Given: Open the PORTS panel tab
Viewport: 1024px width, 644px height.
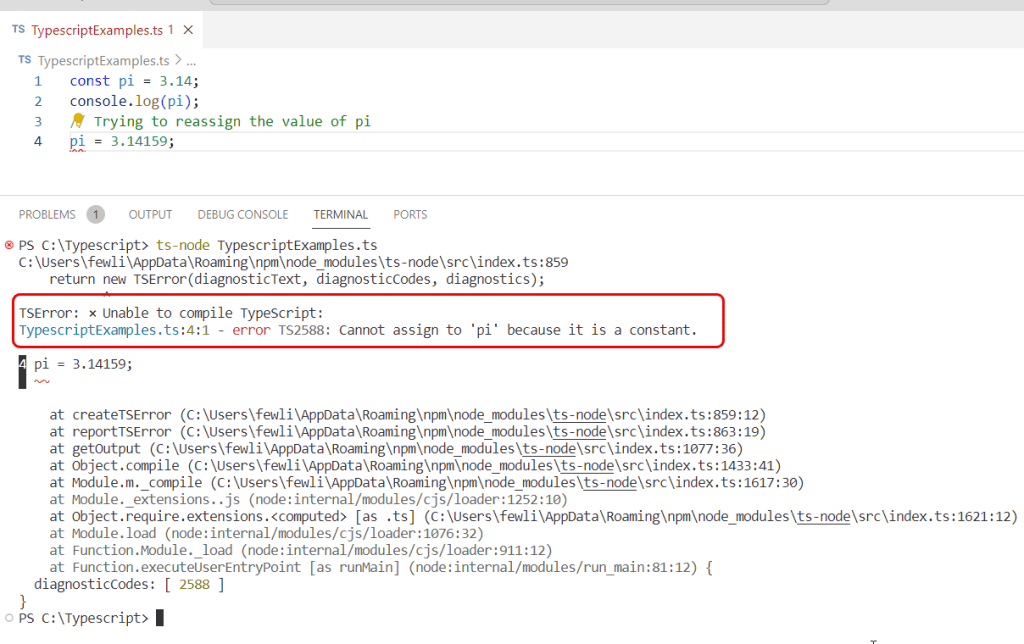Looking at the screenshot, I should [410, 215].
